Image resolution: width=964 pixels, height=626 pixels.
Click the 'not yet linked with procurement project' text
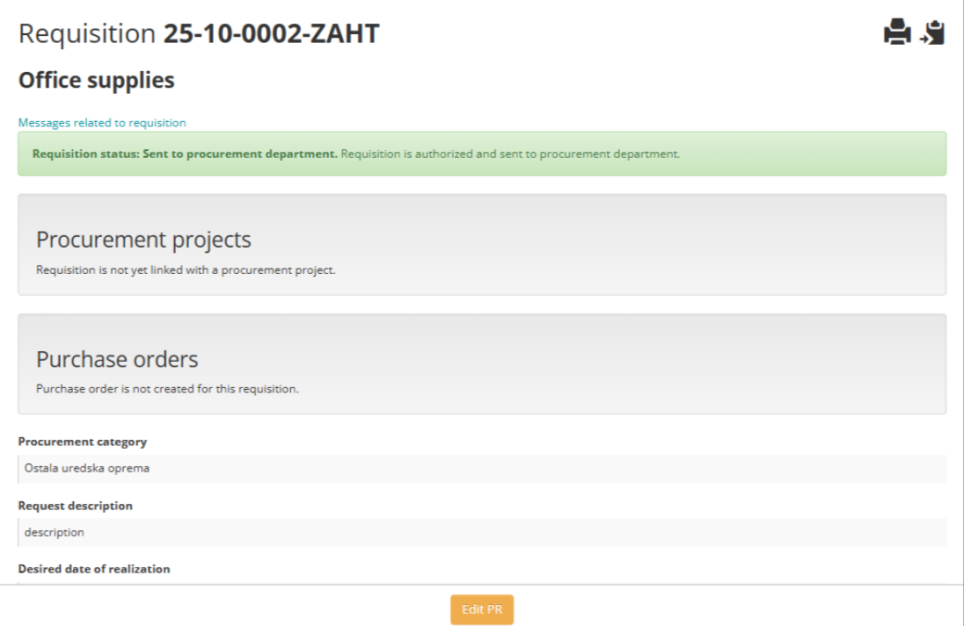point(185,270)
